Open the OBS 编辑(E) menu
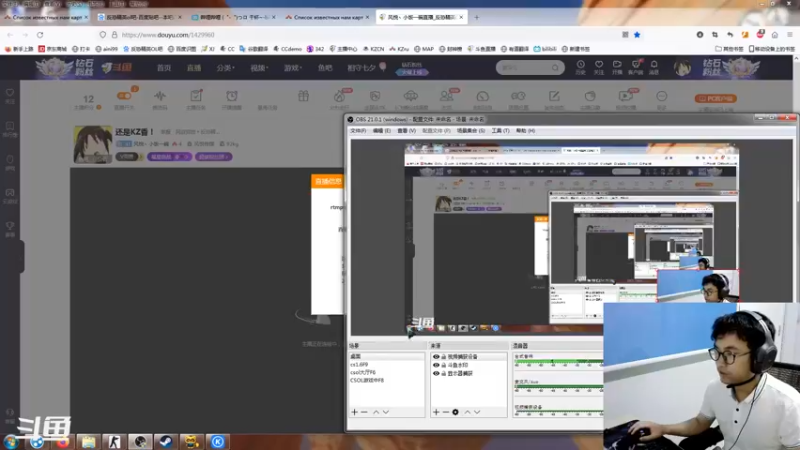 pos(382,131)
